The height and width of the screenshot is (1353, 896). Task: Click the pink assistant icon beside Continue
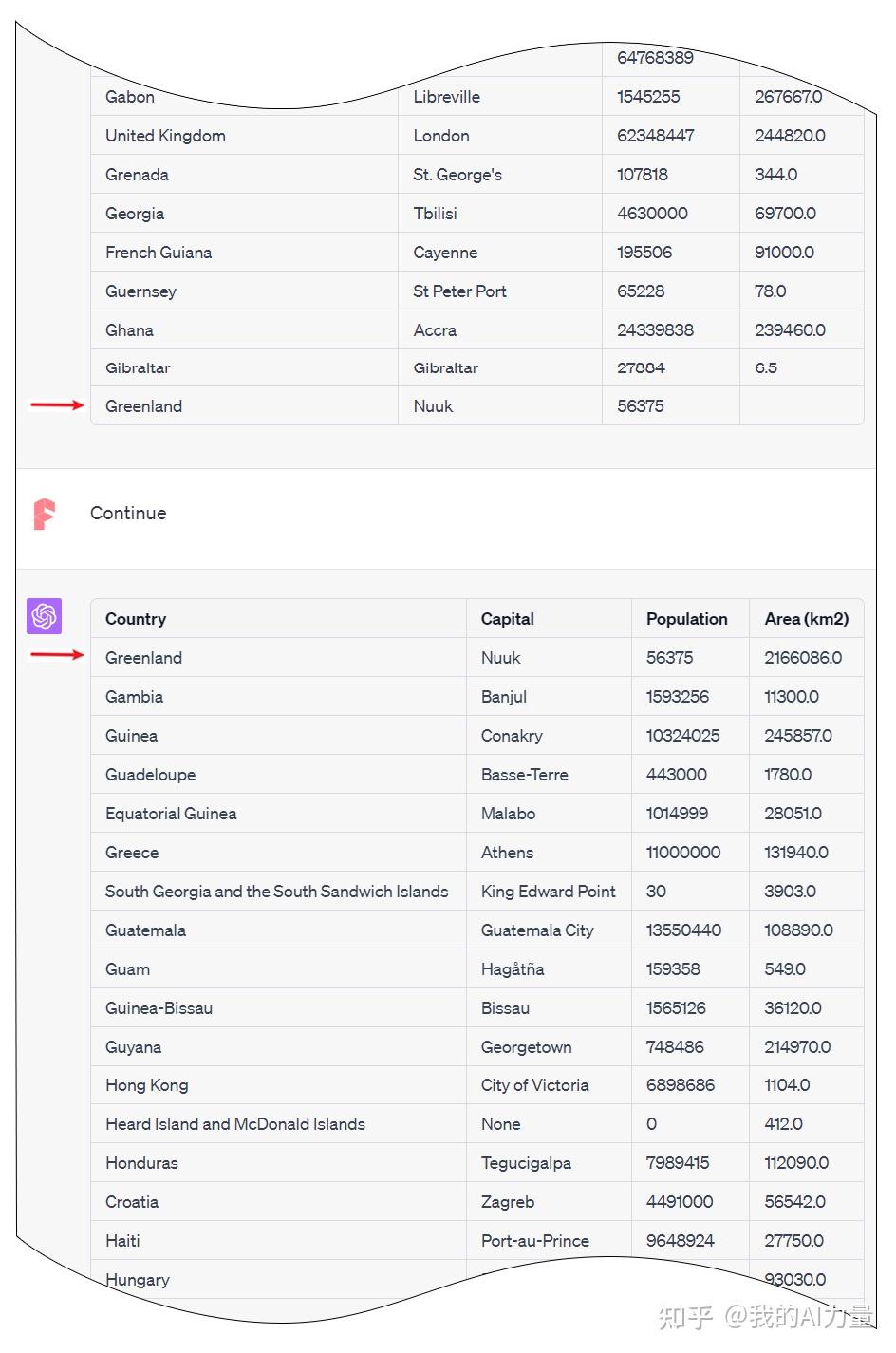coord(44,513)
